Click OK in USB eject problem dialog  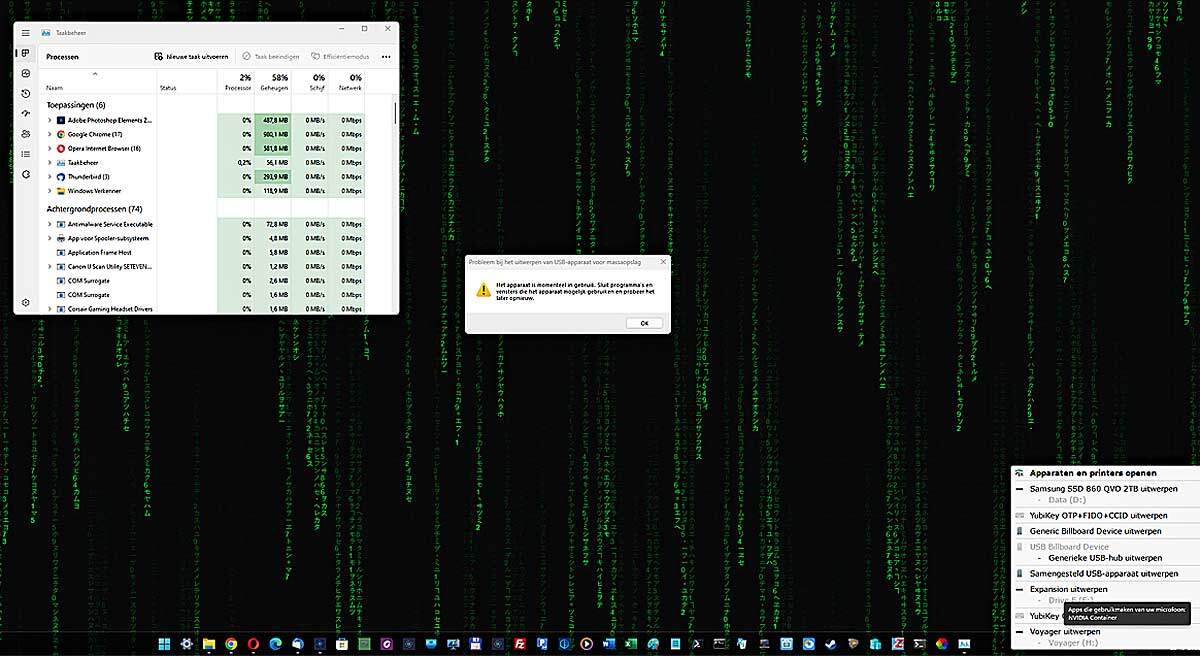point(644,323)
